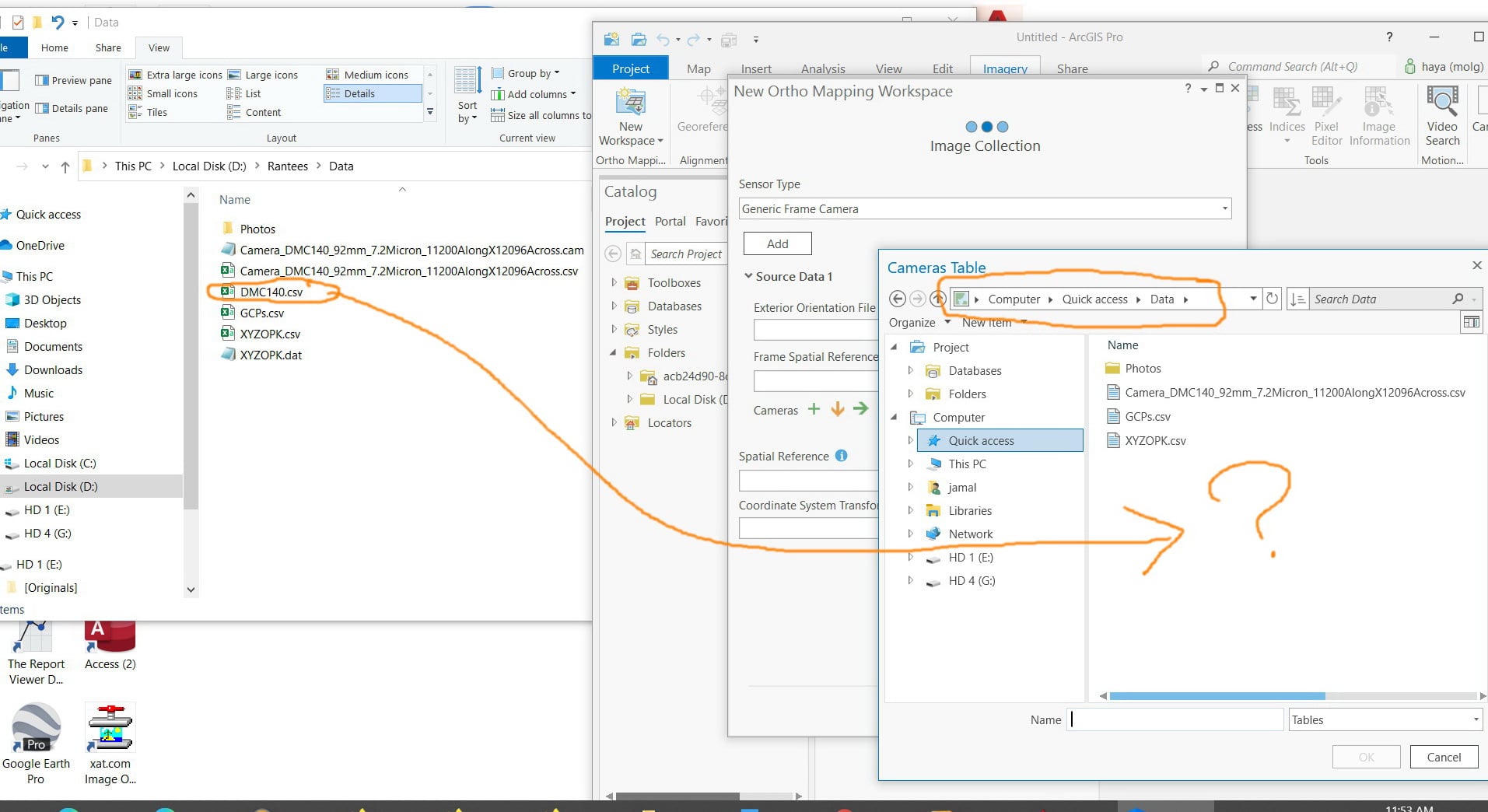Switch to the Imagery ribbon tab
Screen dimensions: 1488x812
1005,68
